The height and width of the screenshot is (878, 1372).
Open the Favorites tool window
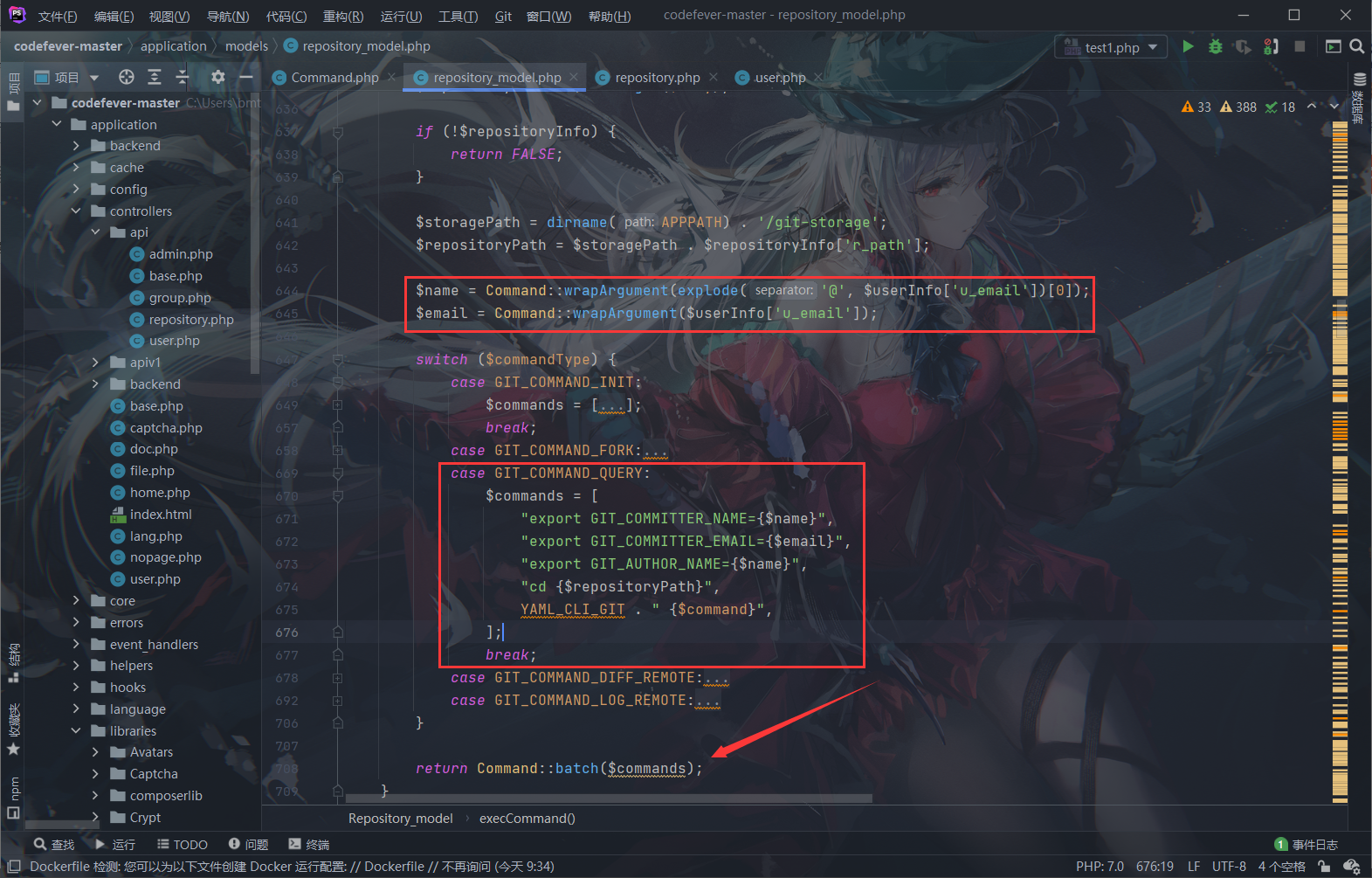13,729
